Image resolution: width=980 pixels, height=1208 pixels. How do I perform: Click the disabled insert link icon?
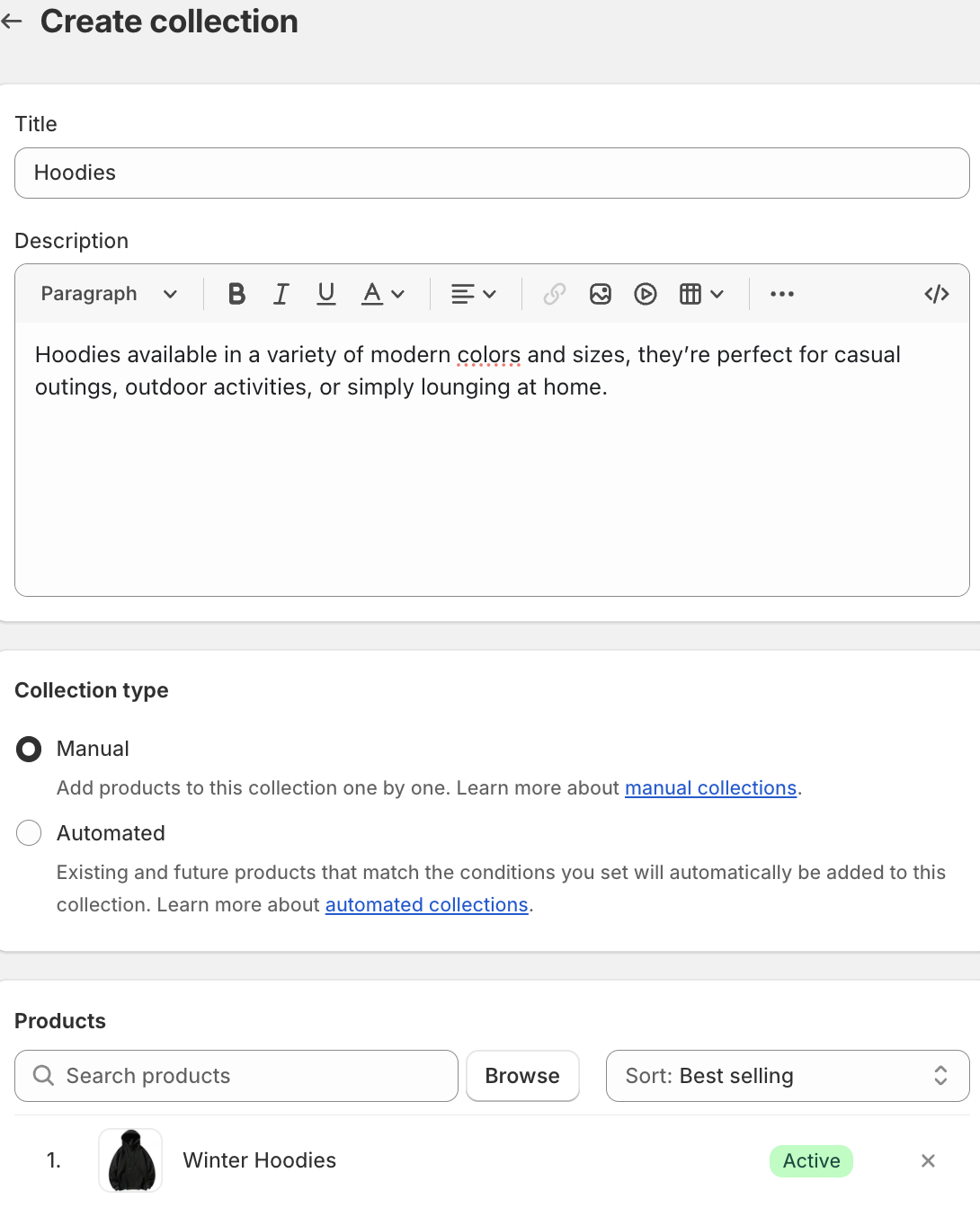pyautogui.click(x=555, y=294)
